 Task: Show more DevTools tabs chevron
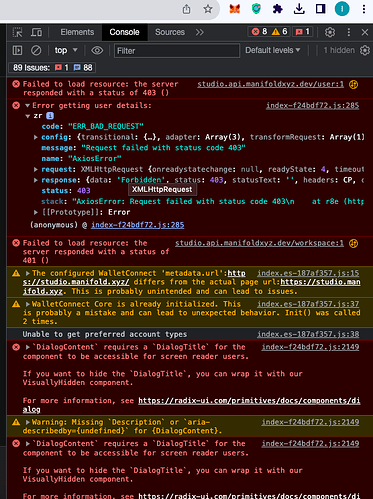pyautogui.click(x=200, y=32)
